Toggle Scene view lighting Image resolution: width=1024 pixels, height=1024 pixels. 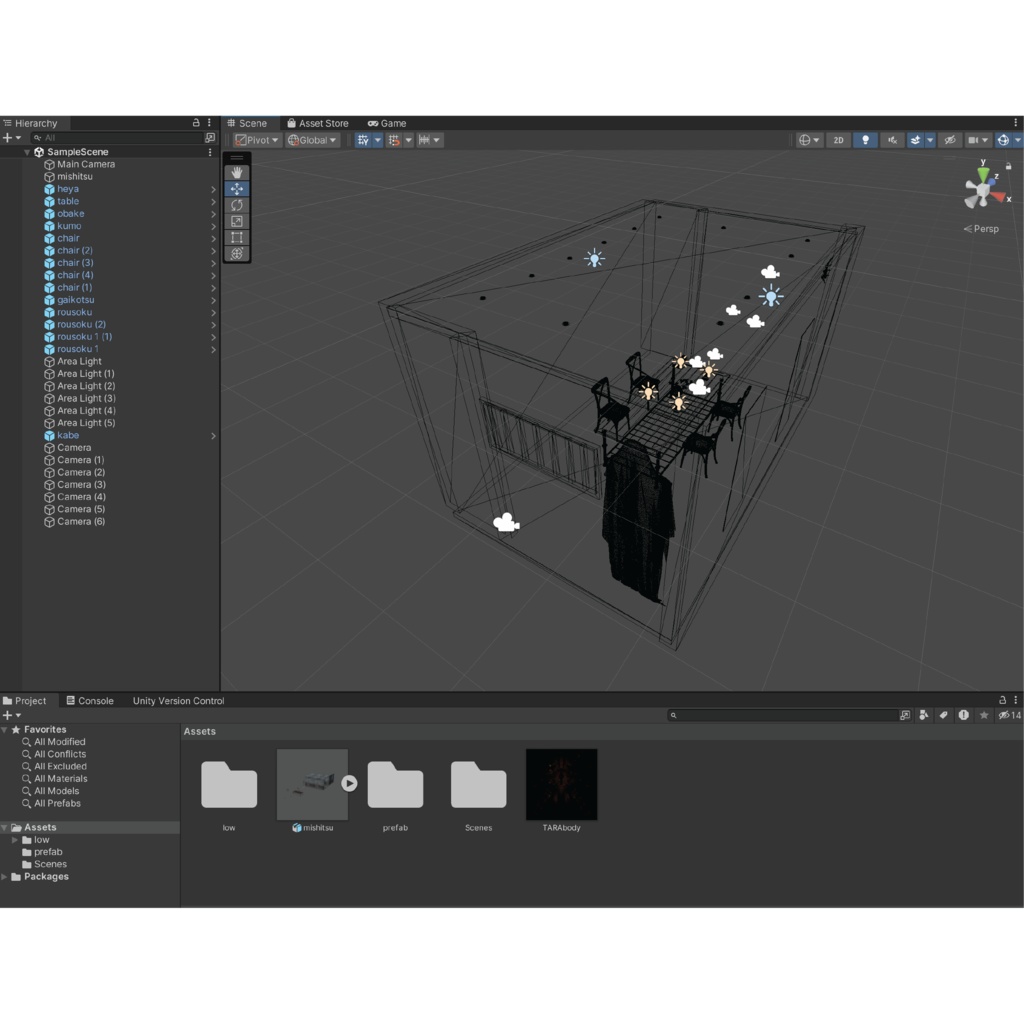coord(864,139)
